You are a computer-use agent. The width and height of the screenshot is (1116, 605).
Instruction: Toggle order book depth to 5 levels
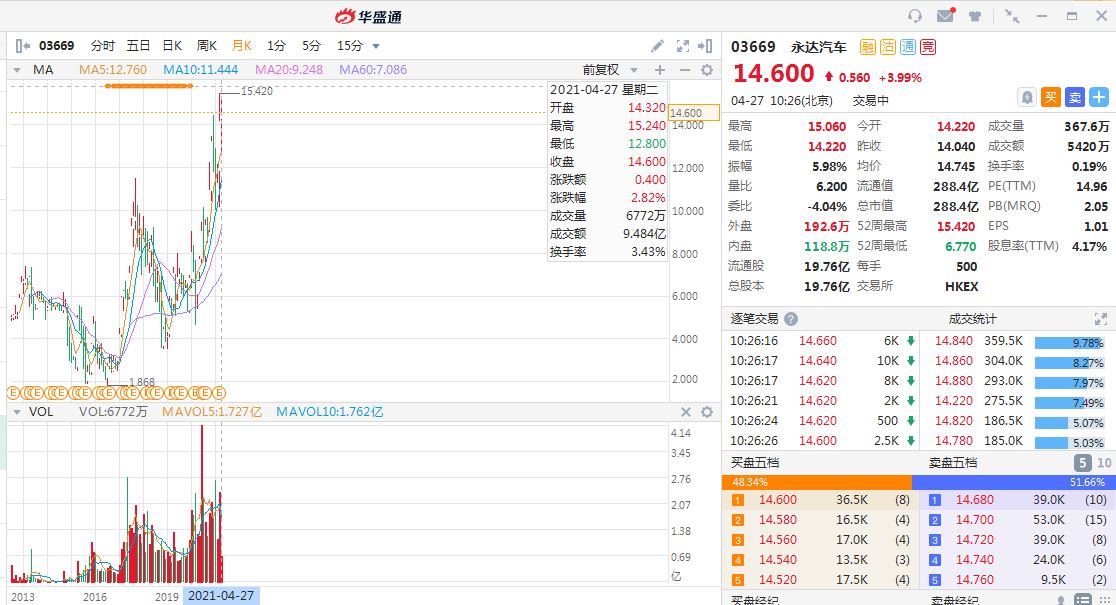pyautogui.click(x=1083, y=463)
